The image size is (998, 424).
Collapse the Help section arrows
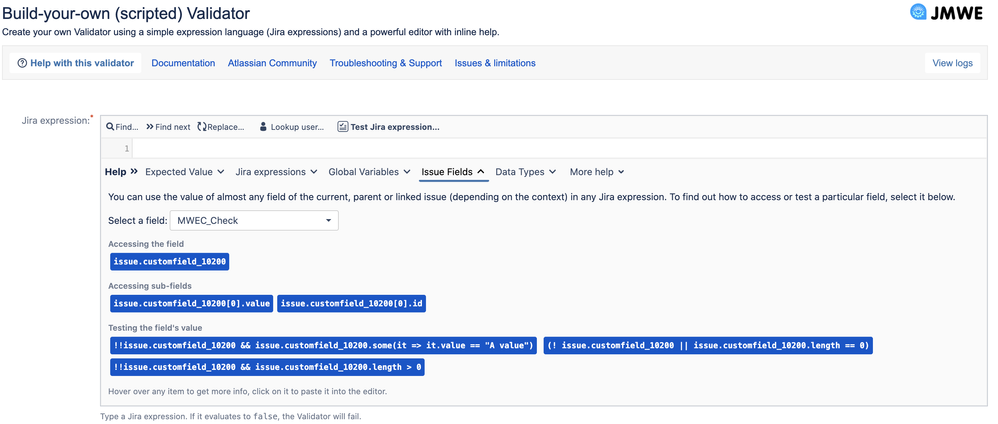coord(134,172)
